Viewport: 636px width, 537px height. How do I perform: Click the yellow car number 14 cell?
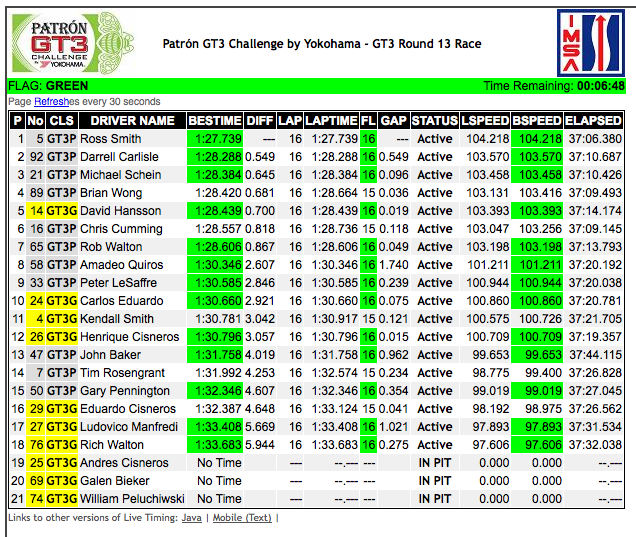point(36,211)
